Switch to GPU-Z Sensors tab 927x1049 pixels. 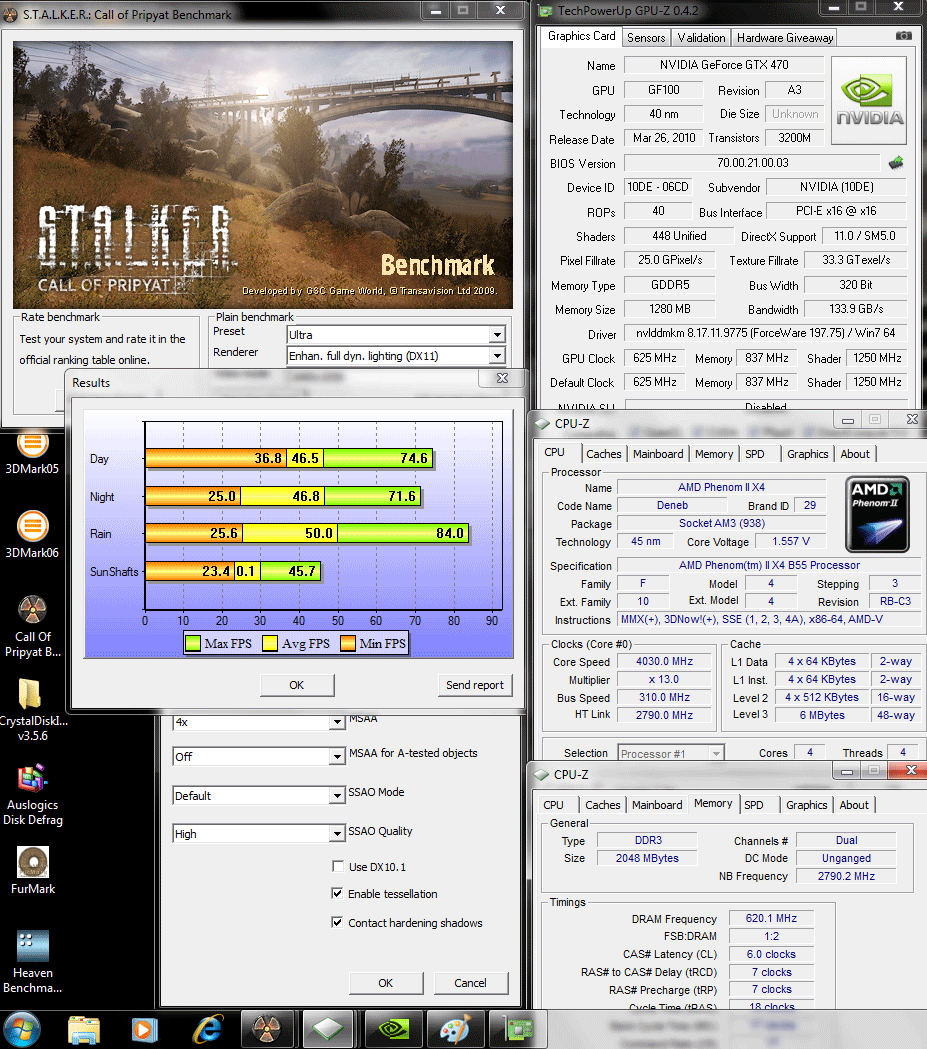[x=646, y=38]
